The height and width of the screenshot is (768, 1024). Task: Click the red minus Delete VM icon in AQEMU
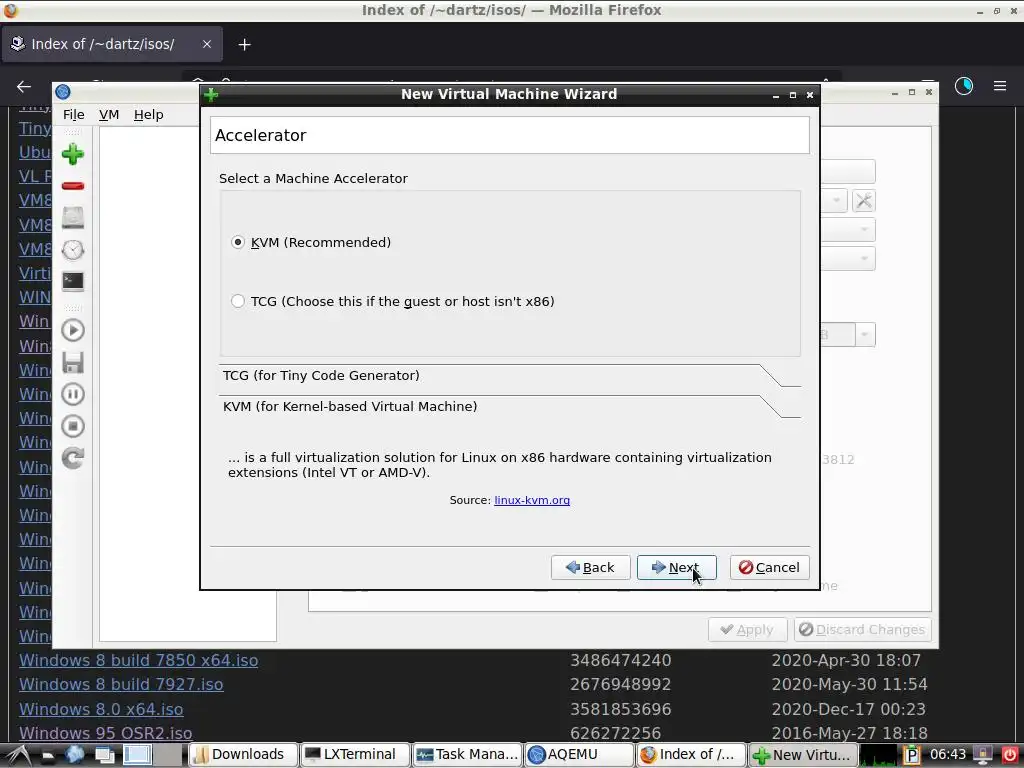point(72,186)
